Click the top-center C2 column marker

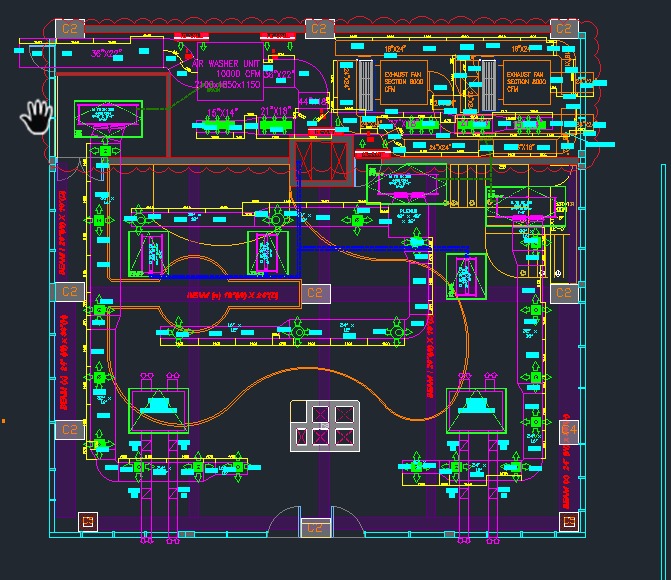coord(317,28)
